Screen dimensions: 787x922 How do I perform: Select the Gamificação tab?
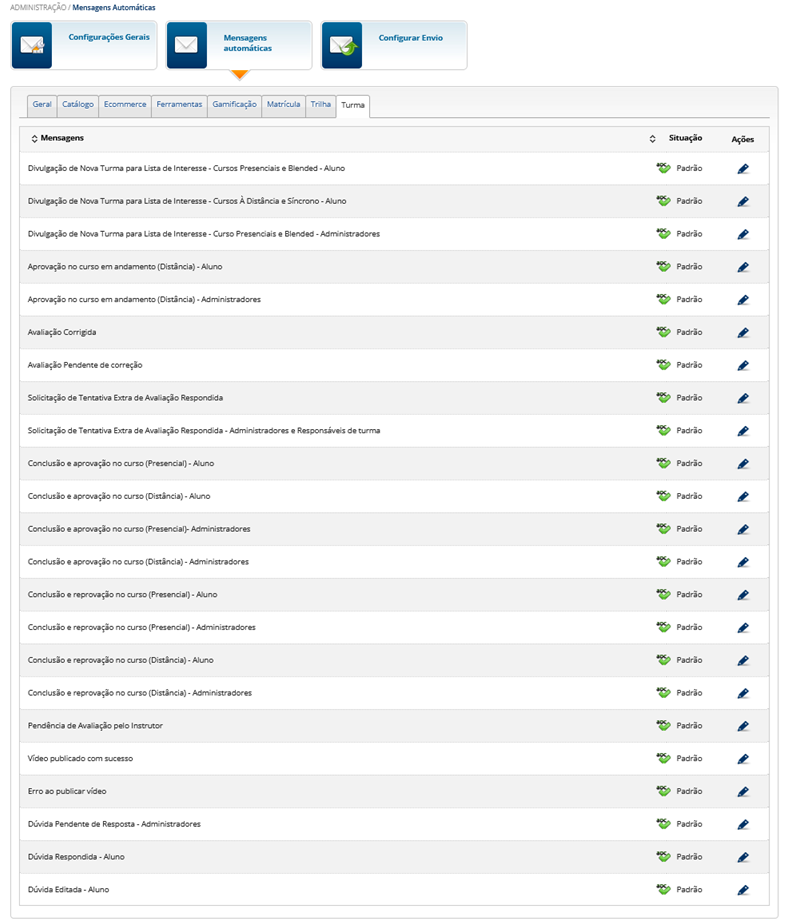(235, 104)
